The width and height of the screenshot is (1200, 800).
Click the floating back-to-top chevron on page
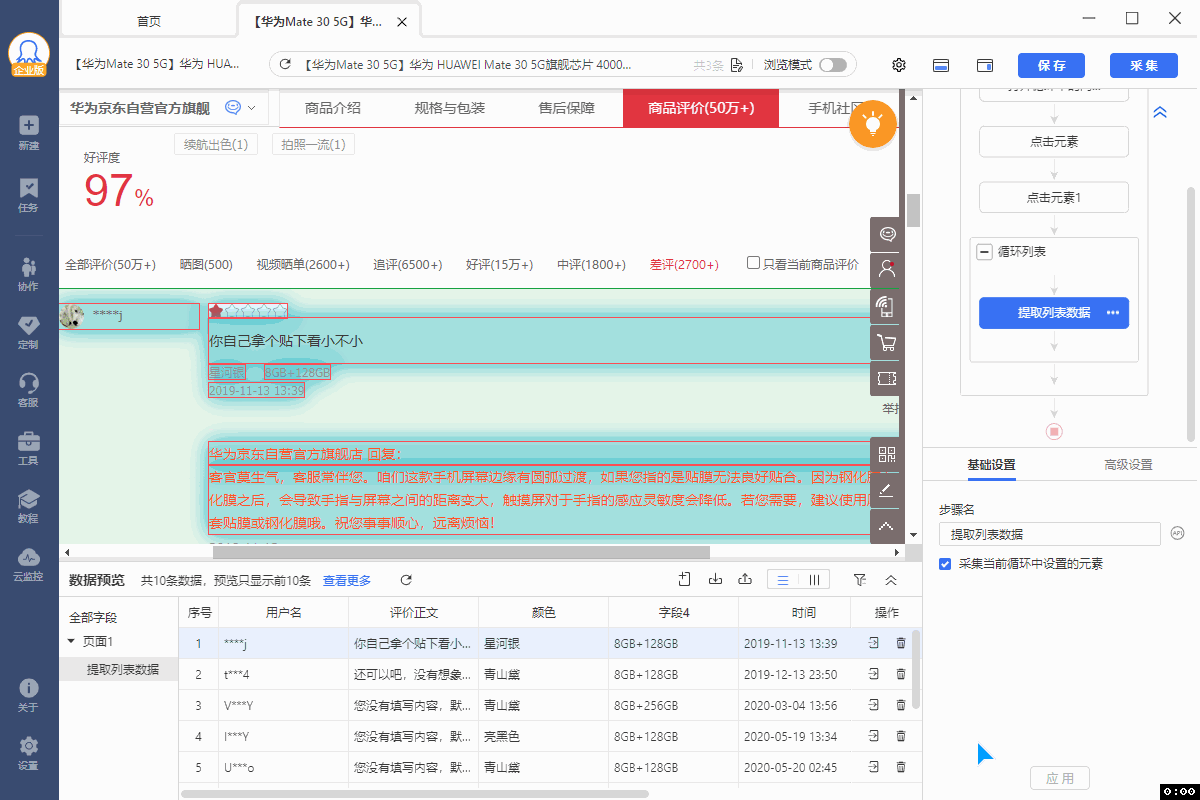[x=886, y=526]
